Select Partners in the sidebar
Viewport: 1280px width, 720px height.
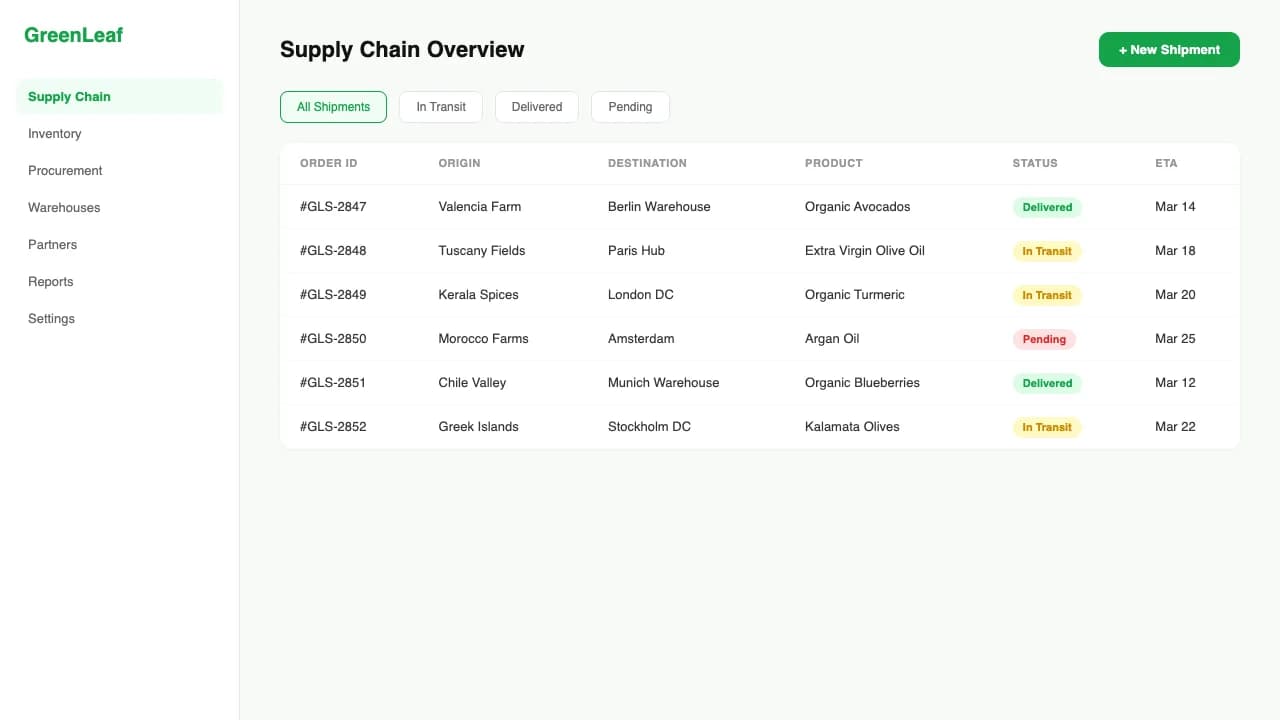point(52,244)
